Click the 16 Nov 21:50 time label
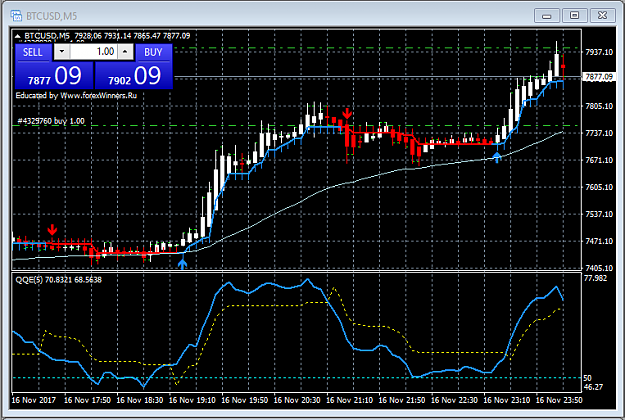 (x=402, y=400)
